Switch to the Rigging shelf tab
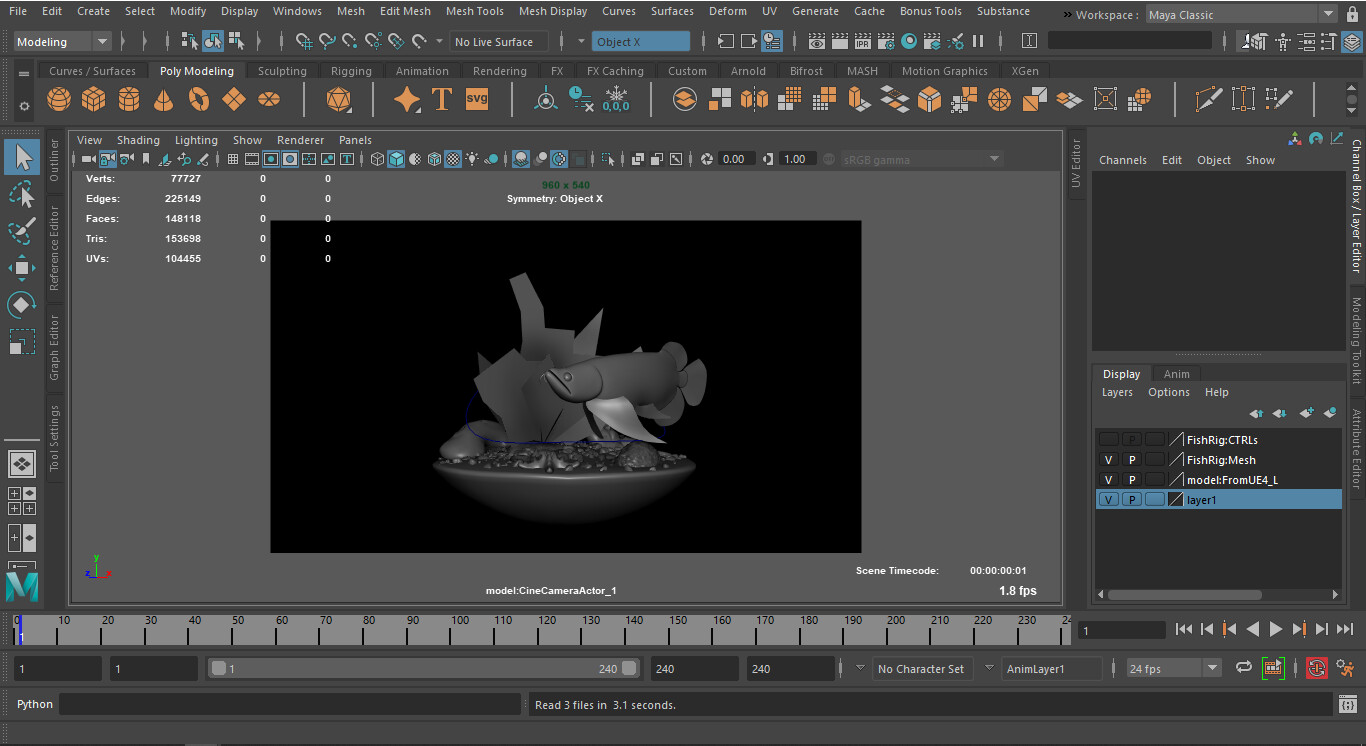Viewport: 1366px width, 746px height. point(351,71)
